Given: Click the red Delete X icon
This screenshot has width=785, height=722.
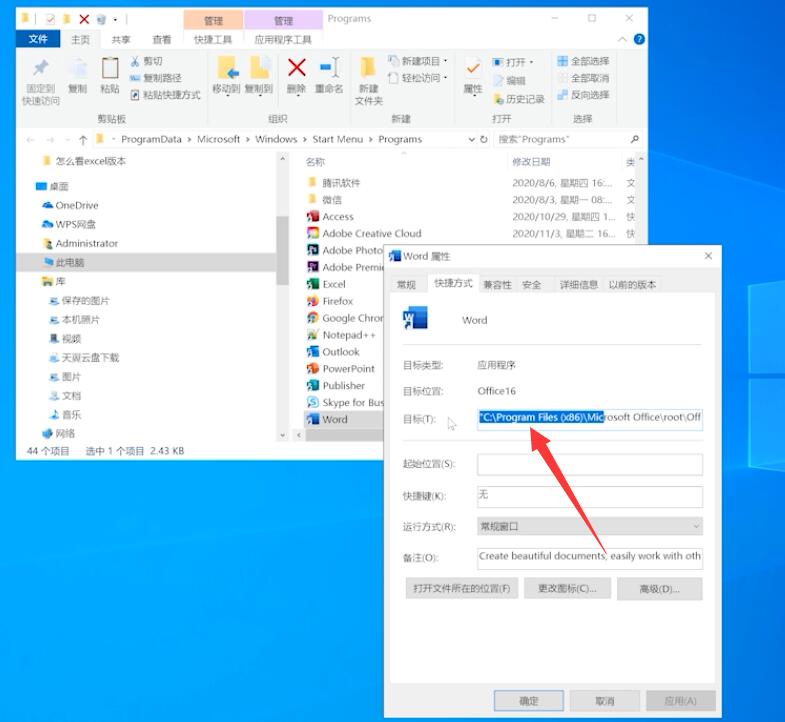Looking at the screenshot, I should coord(296,67).
